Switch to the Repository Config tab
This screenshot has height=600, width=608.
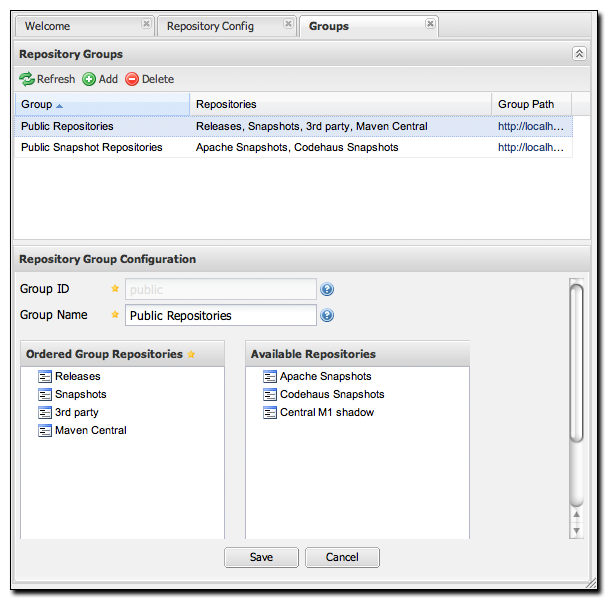(211, 26)
